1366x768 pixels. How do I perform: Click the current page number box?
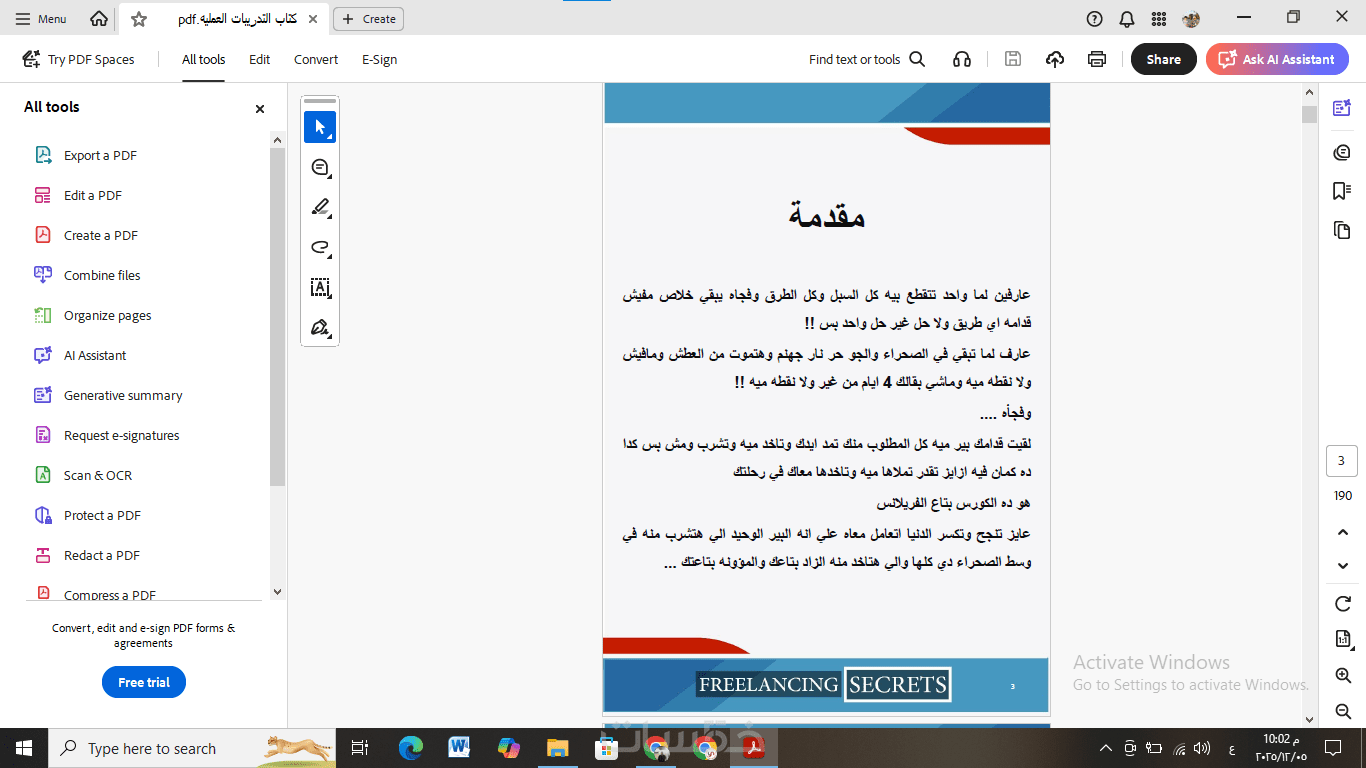1341,461
